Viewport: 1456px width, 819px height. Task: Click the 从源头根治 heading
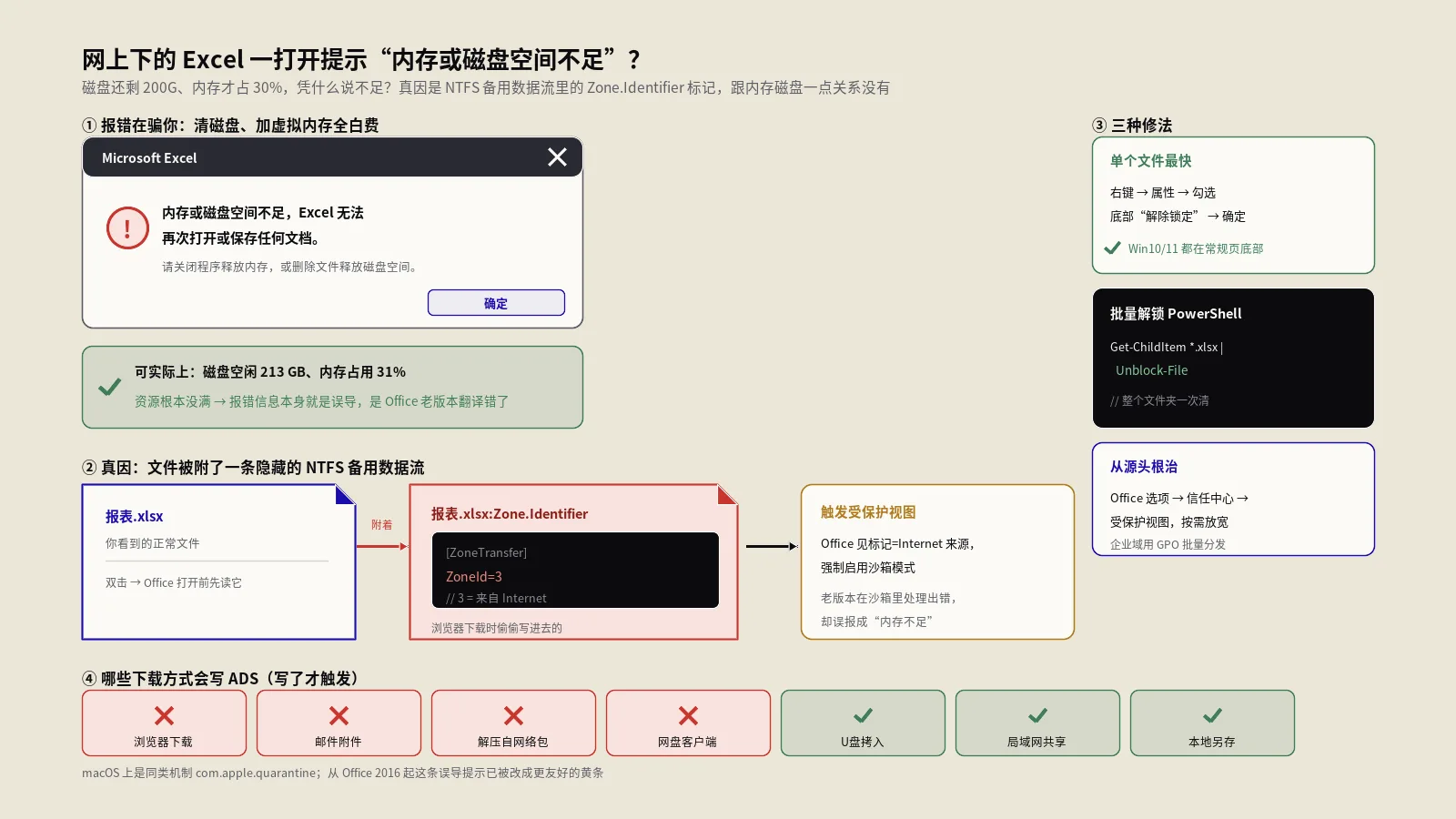coord(1144,467)
